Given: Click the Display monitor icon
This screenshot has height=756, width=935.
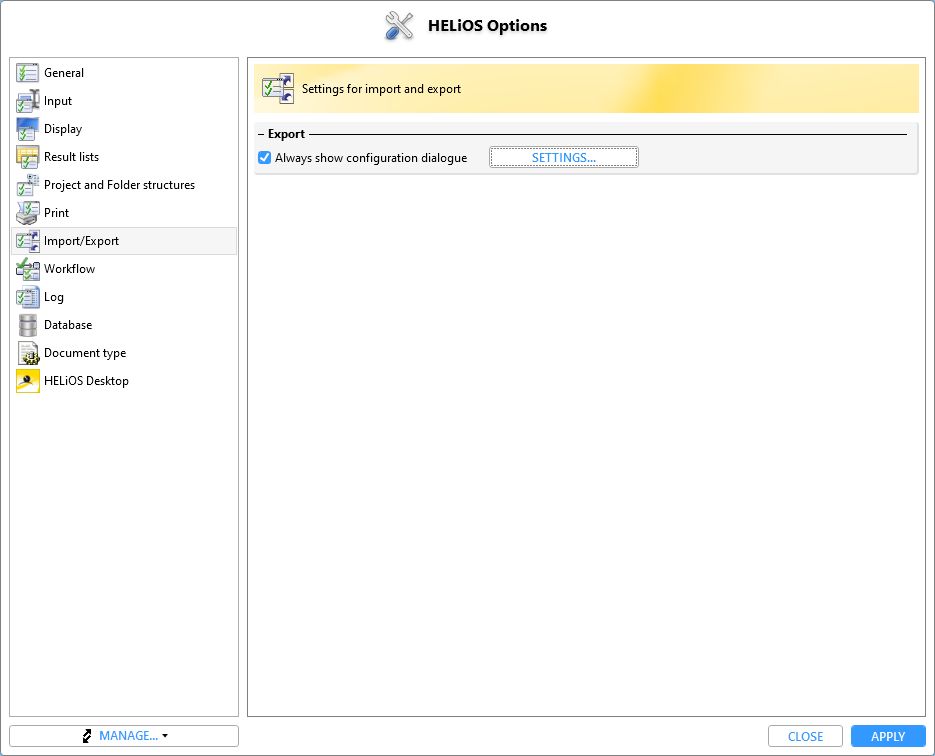Looking at the screenshot, I should 27,129.
